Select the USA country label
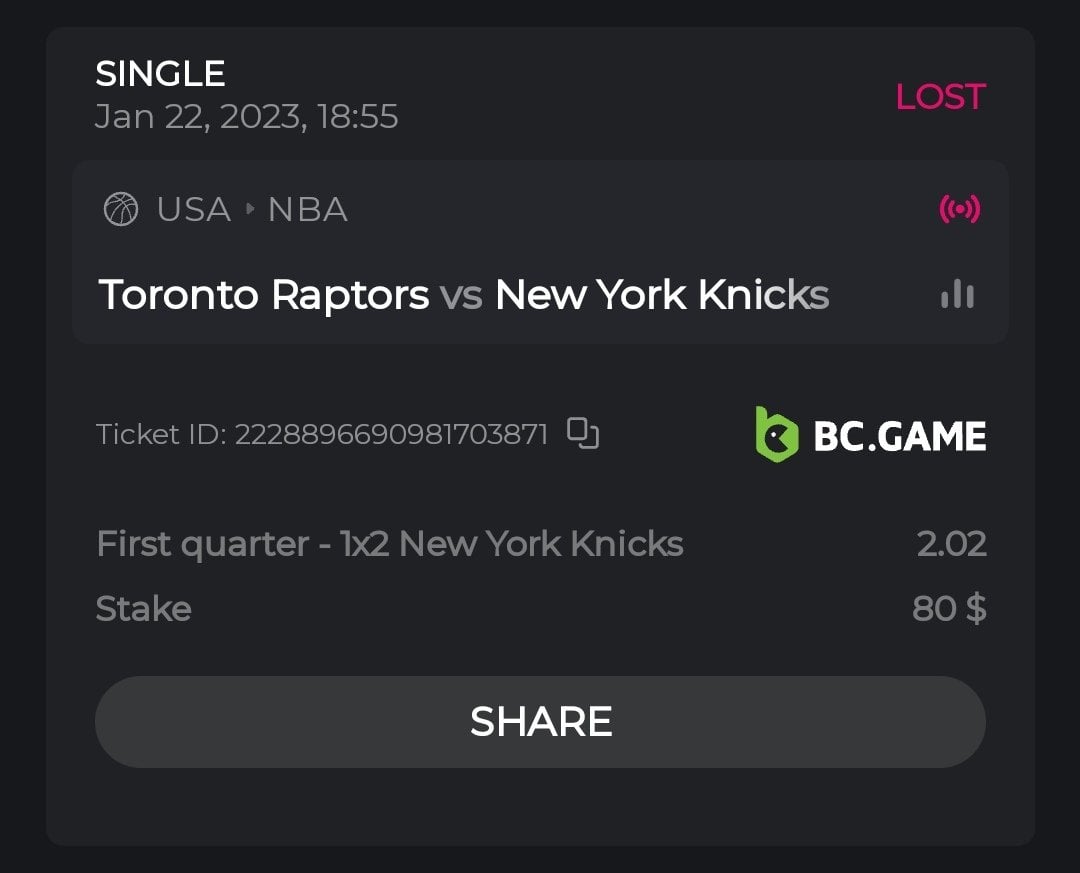 click(x=194, y=210)
